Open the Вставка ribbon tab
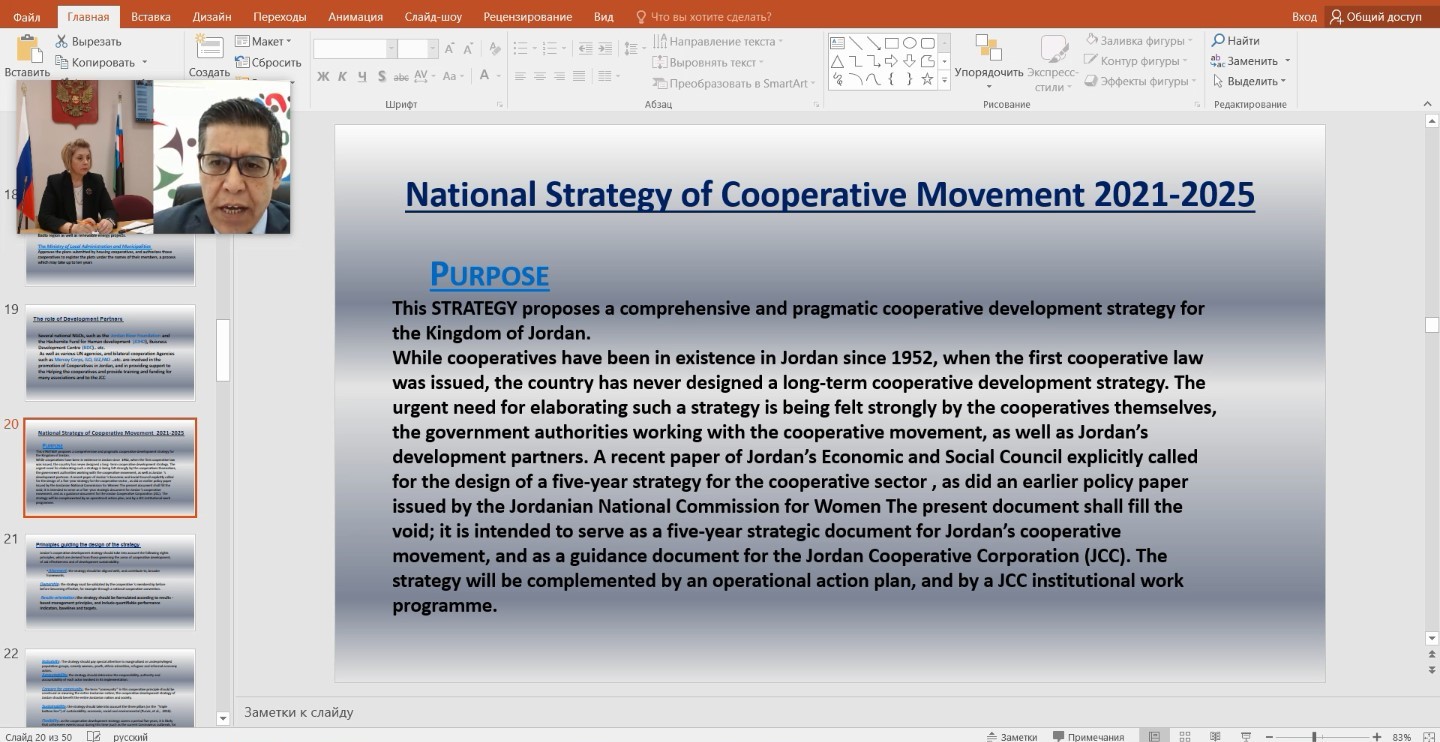The width and height of the screenshot is (1440, 742). pyautogui.click(x=150, y=17)
